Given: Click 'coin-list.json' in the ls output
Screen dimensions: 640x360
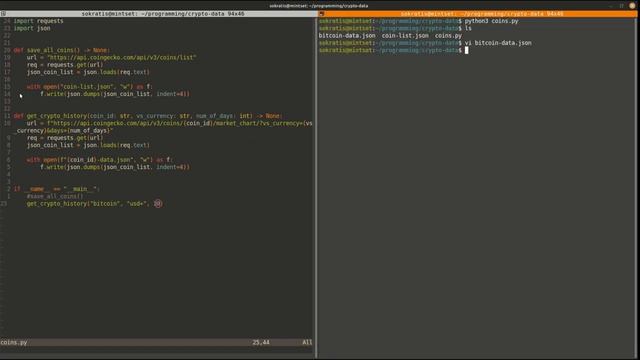Looking at the screenshot, I should coord(405,36).
